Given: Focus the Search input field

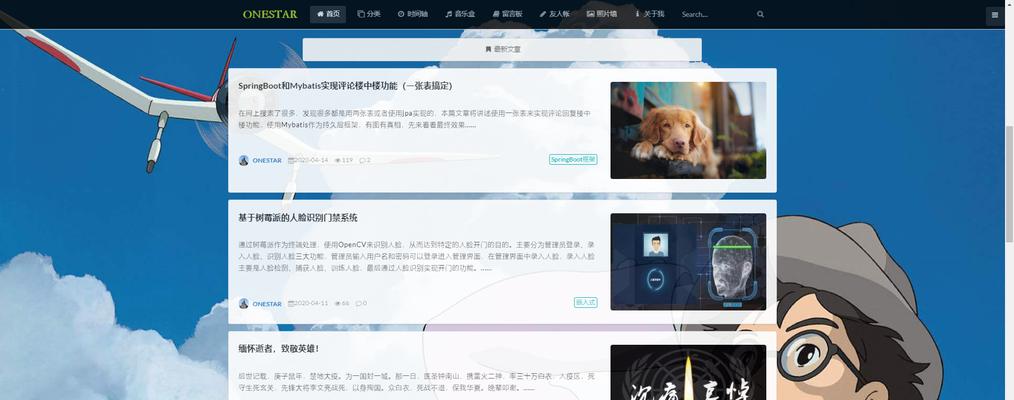Looking at the screenshot, I should click(x=715, y=14).
